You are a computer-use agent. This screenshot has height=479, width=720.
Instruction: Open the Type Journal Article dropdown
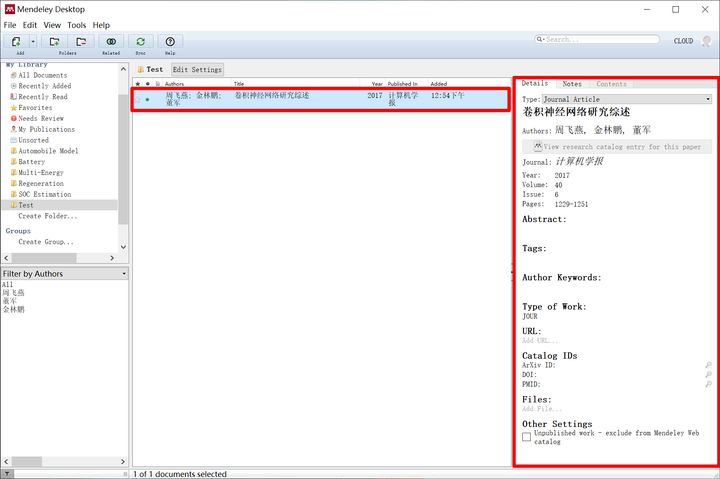point(627,99)
